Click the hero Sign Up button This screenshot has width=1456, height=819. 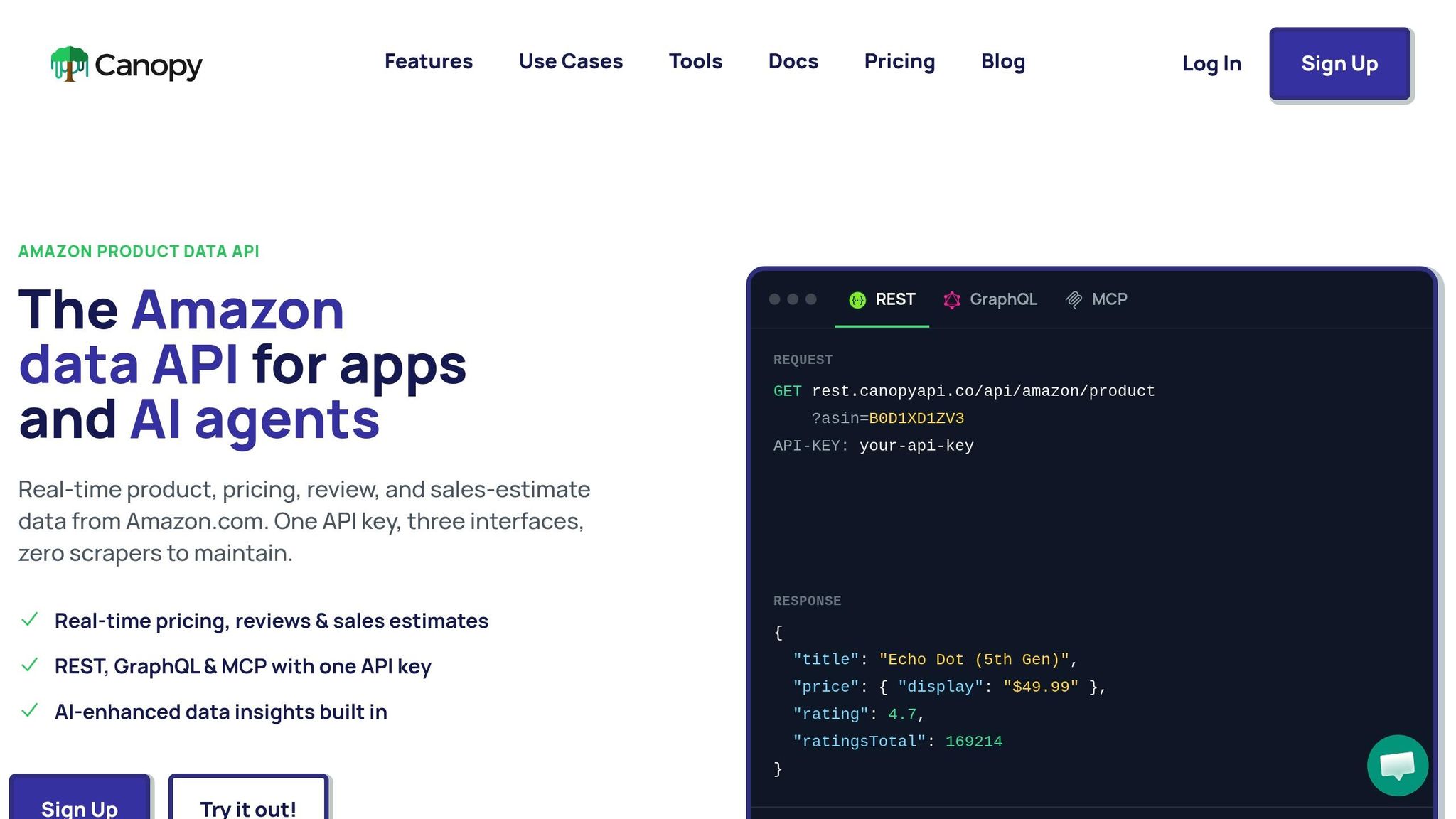click(80, 797)
